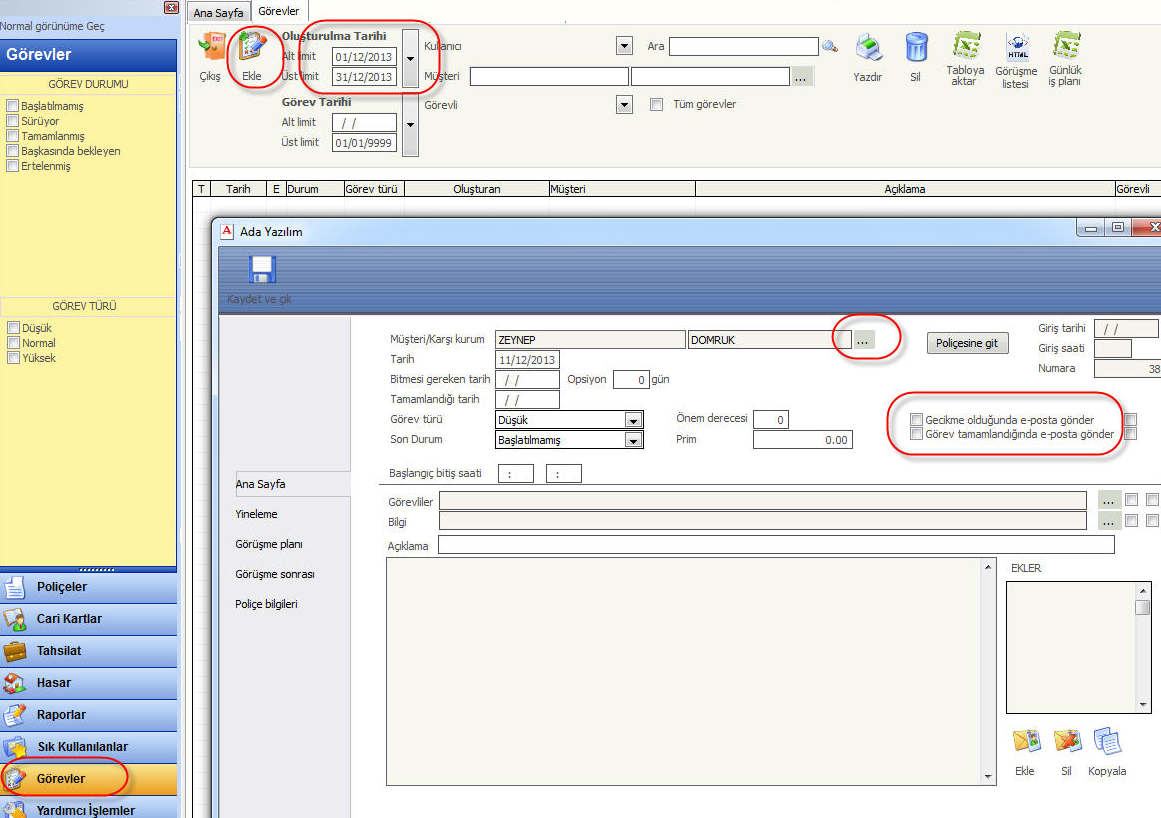Click the Sil trash bin icon
The height and width of the screenshot is (818, 1161).
point(915,50)
